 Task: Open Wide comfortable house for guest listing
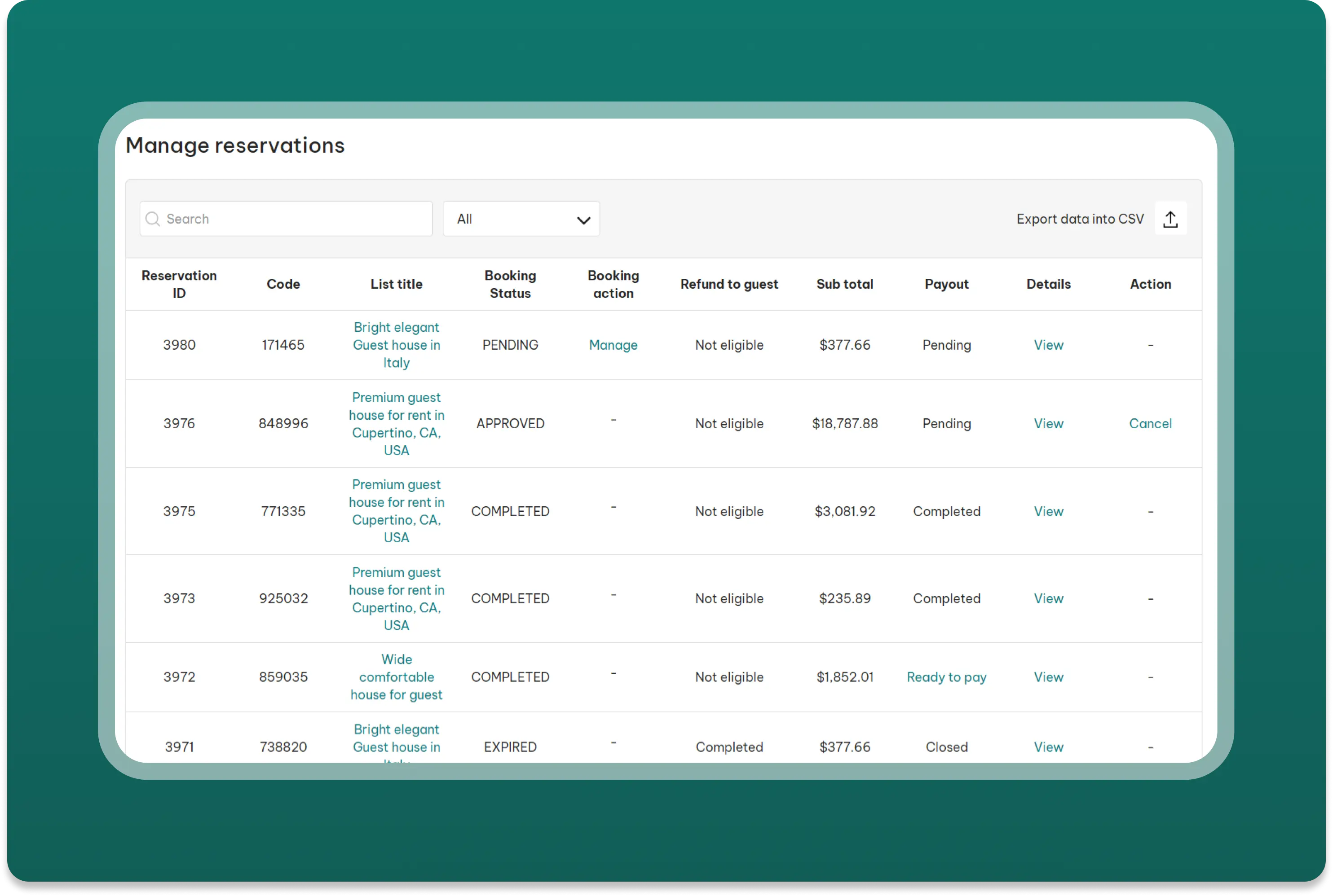pyautogui.click(x=396, y=677)
